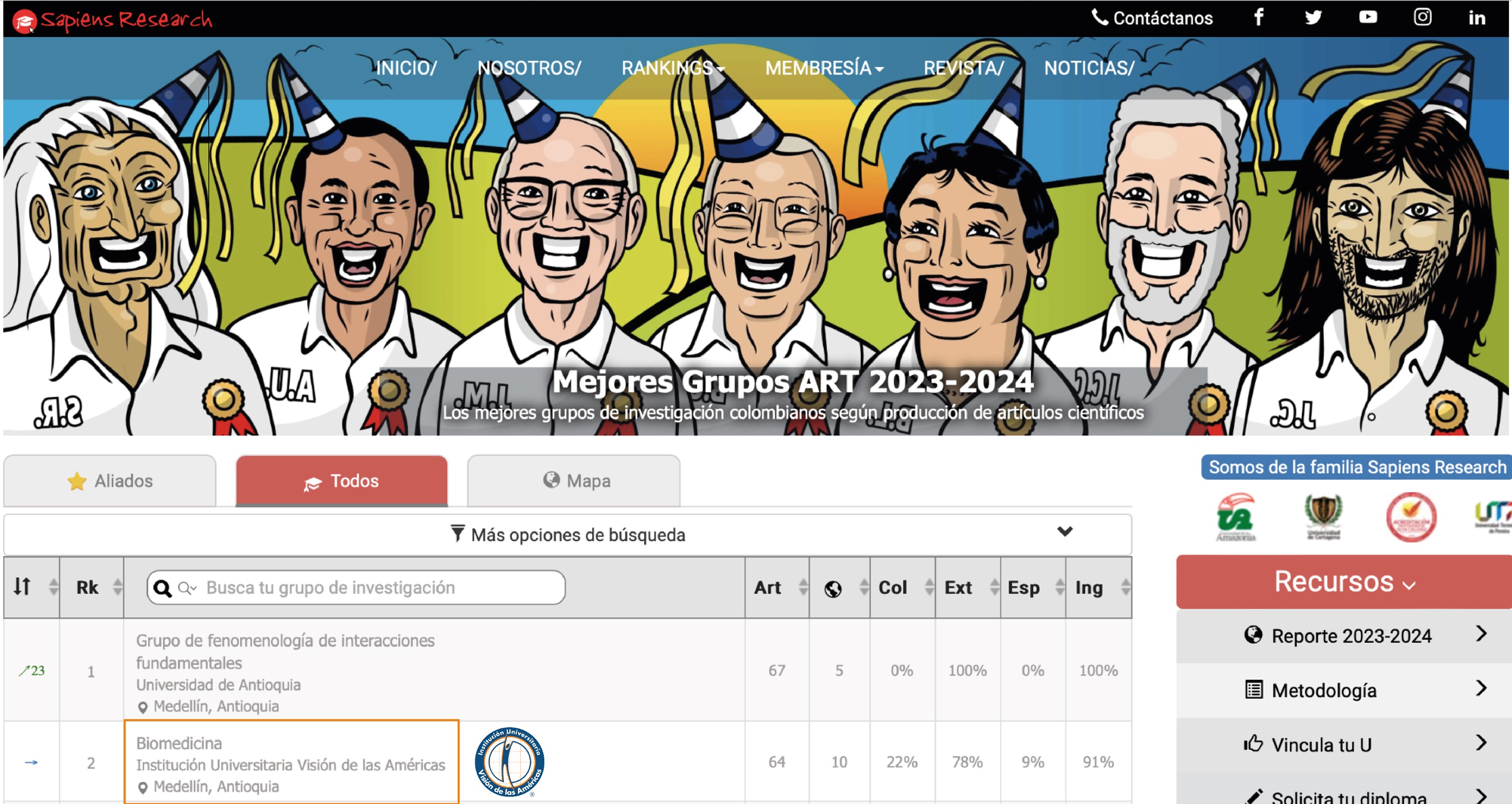
Task: Click the location pin in the Biomedicina row
Action: [143, 787]
